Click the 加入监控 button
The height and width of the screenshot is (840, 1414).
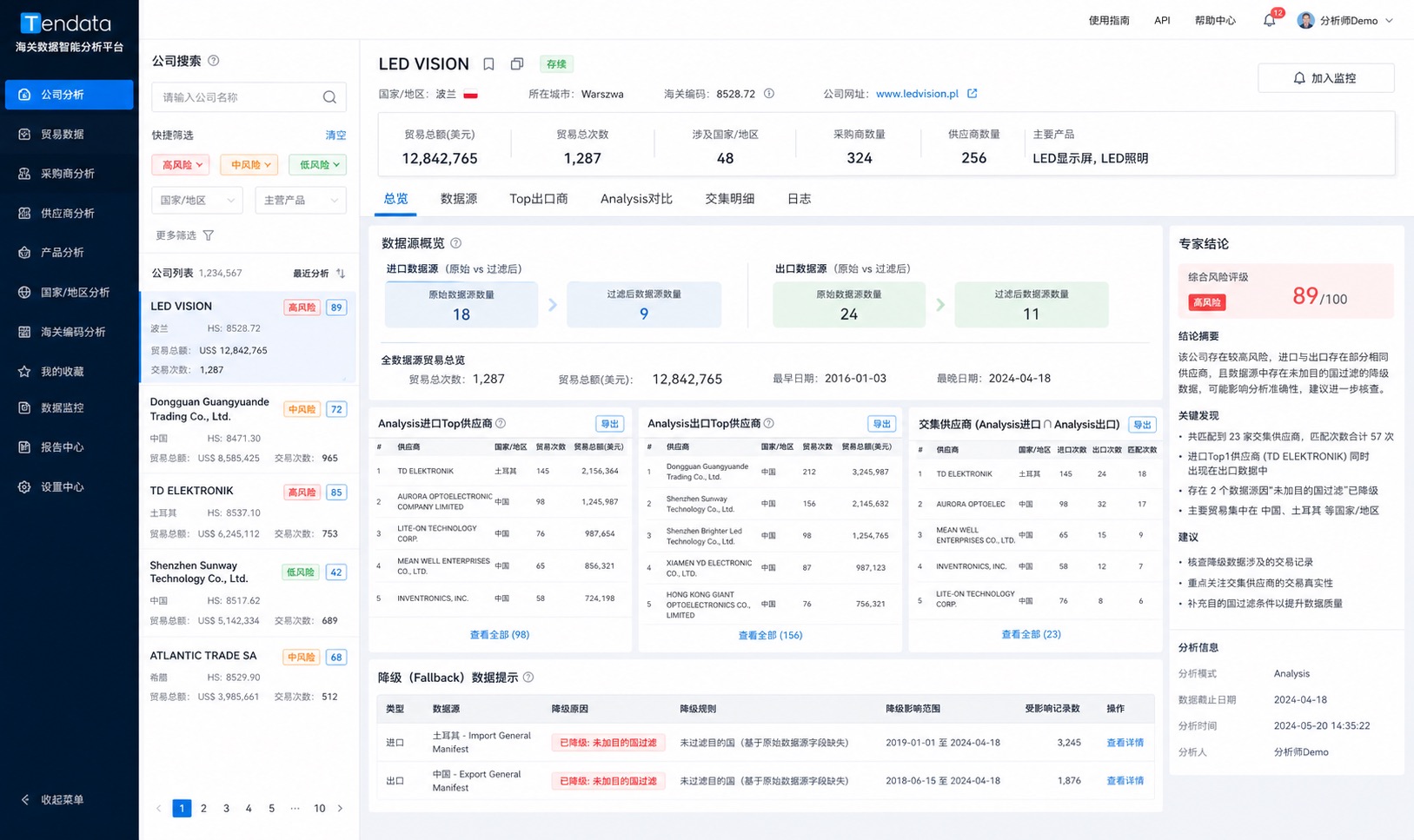point(1326,78)
